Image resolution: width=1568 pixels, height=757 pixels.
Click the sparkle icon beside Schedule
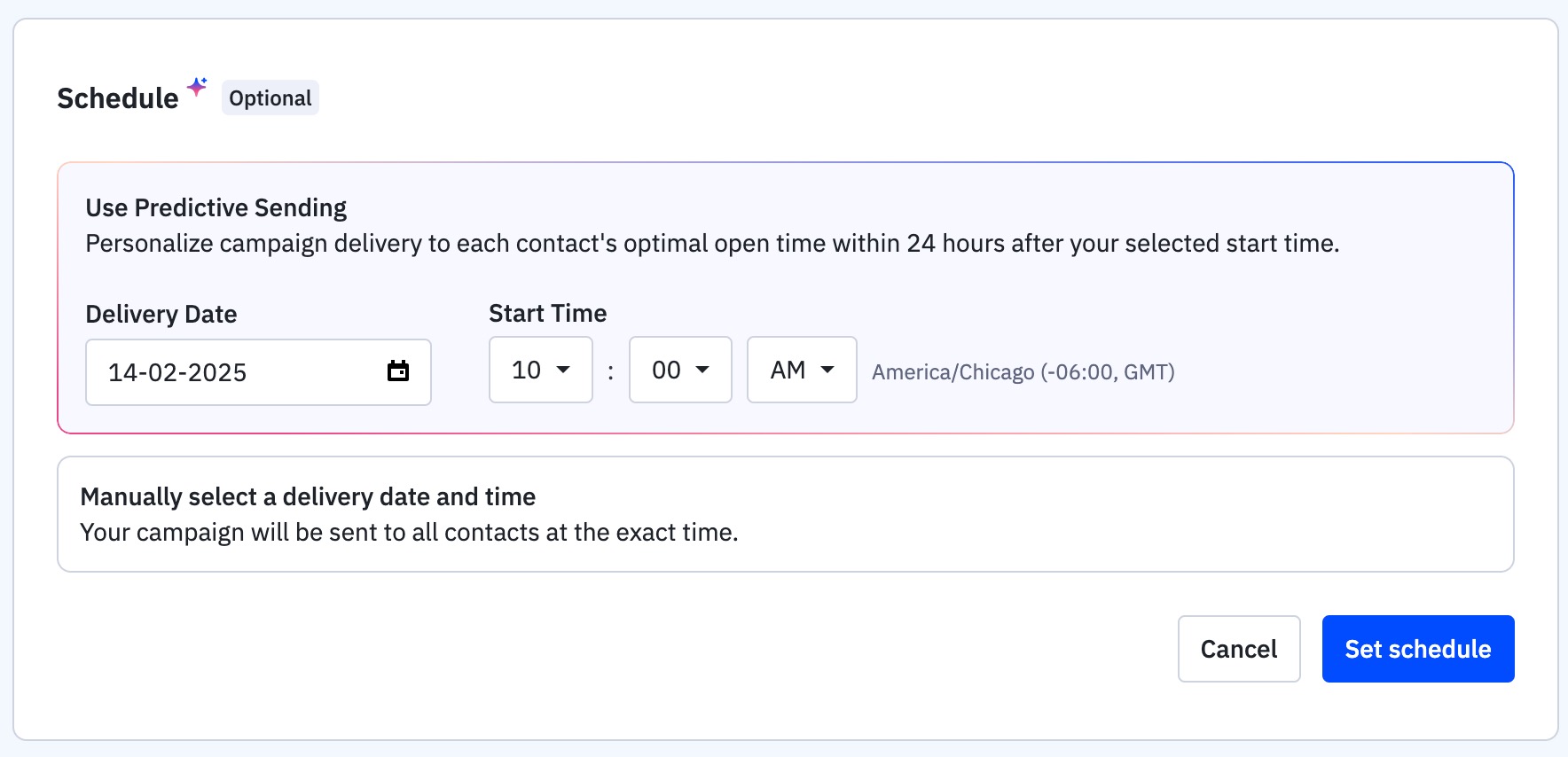pyautogui.click(x=197, y=86)
